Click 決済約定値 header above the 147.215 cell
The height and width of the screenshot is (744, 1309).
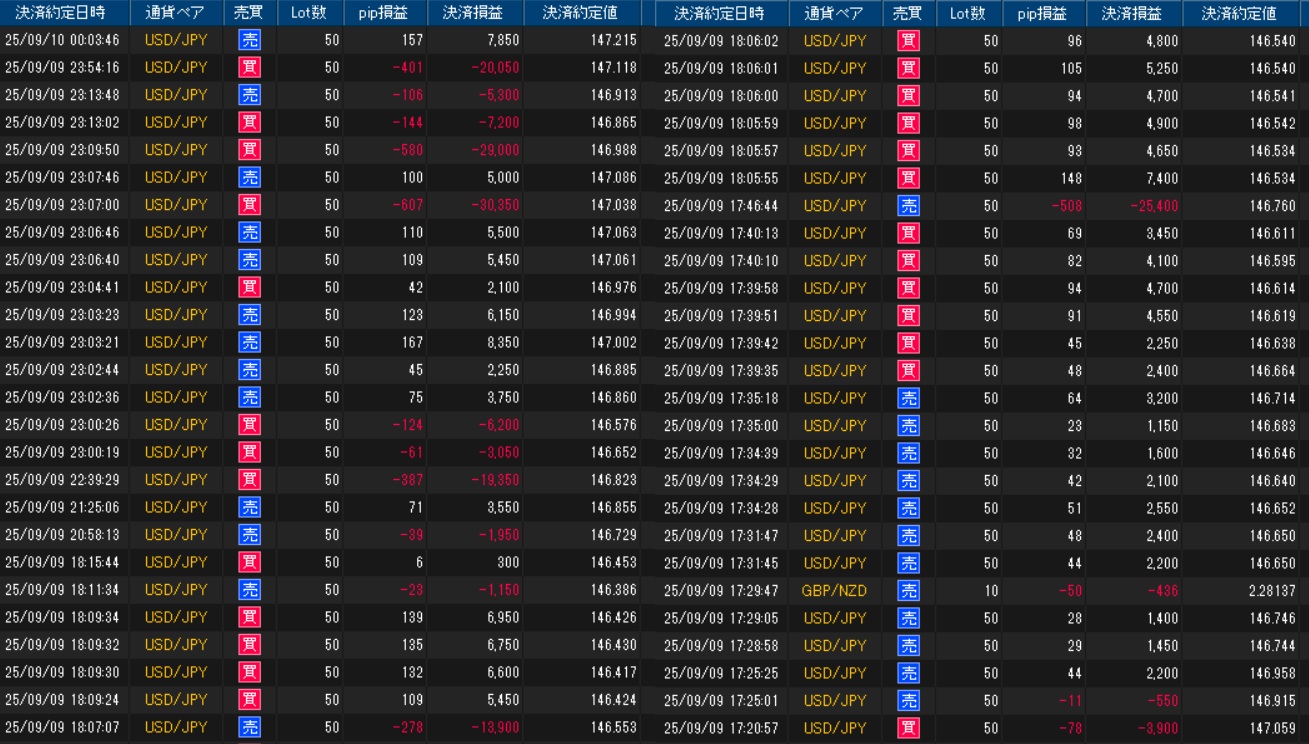[x=580, y=13]
